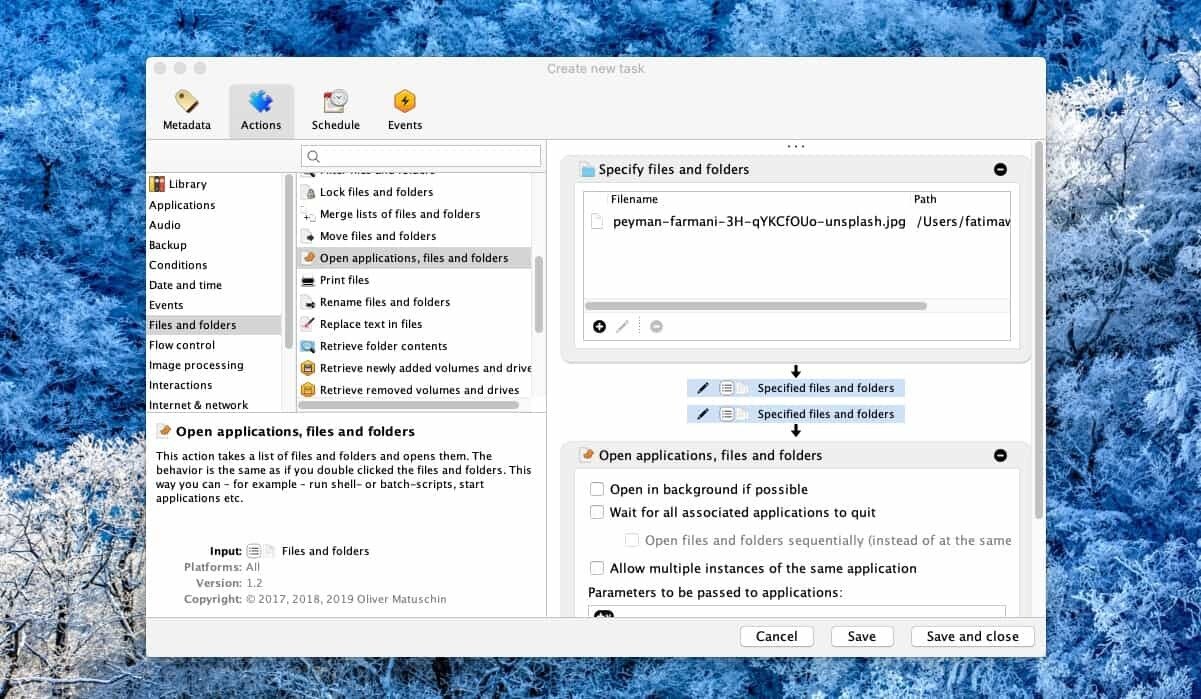Screen dimensions: 1201x699
Task: Click pencil icon on first Specified files connector
Action: coord(703,388)
